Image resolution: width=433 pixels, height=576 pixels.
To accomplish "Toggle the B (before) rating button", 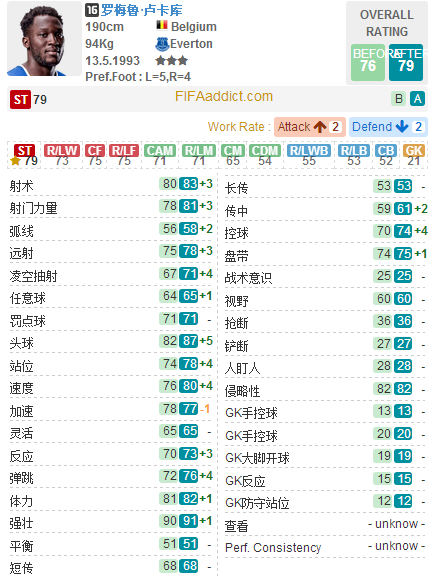I will pos(399,98).
